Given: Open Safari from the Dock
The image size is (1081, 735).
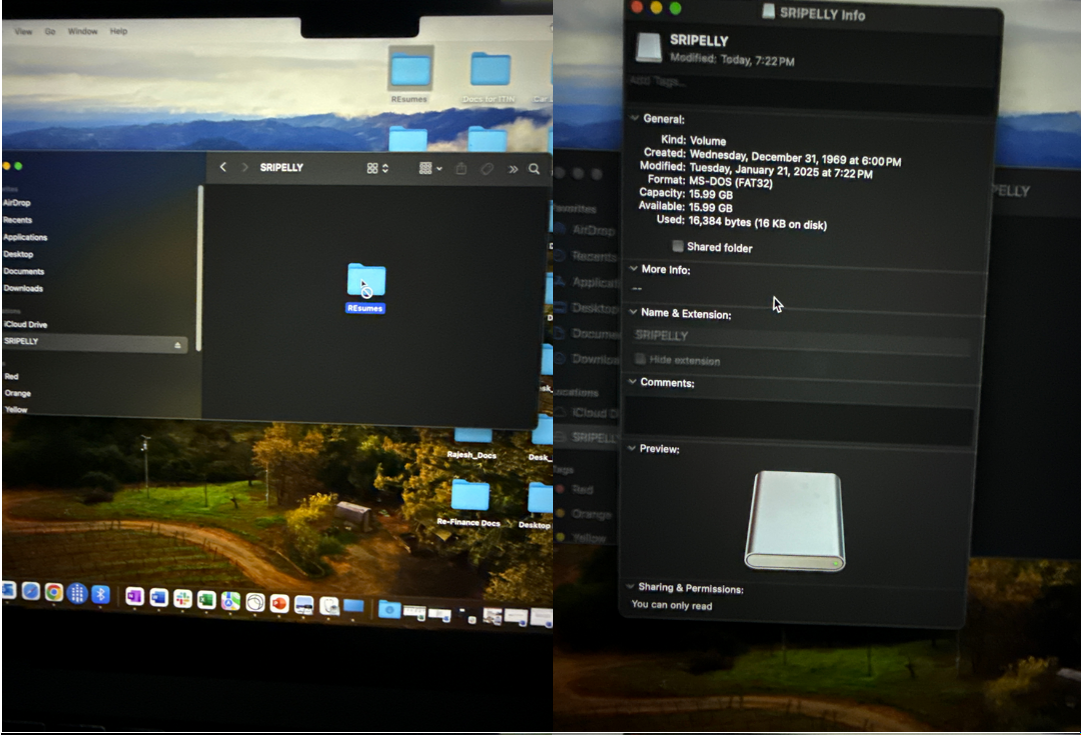Looking at the screenshot, I should coord(30,591).
